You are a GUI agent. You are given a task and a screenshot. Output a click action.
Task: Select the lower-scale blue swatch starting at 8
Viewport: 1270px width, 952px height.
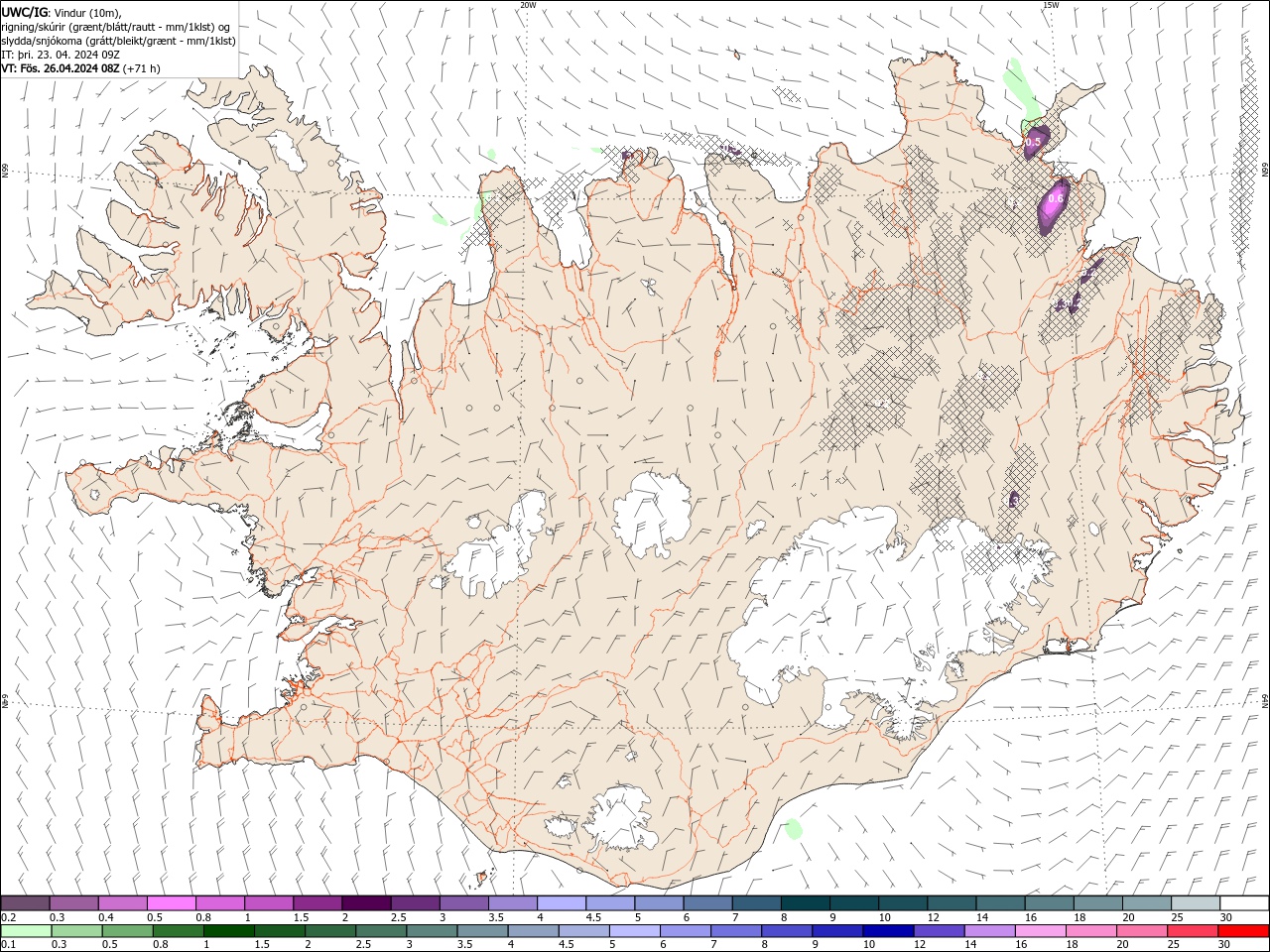coord(786,931)
